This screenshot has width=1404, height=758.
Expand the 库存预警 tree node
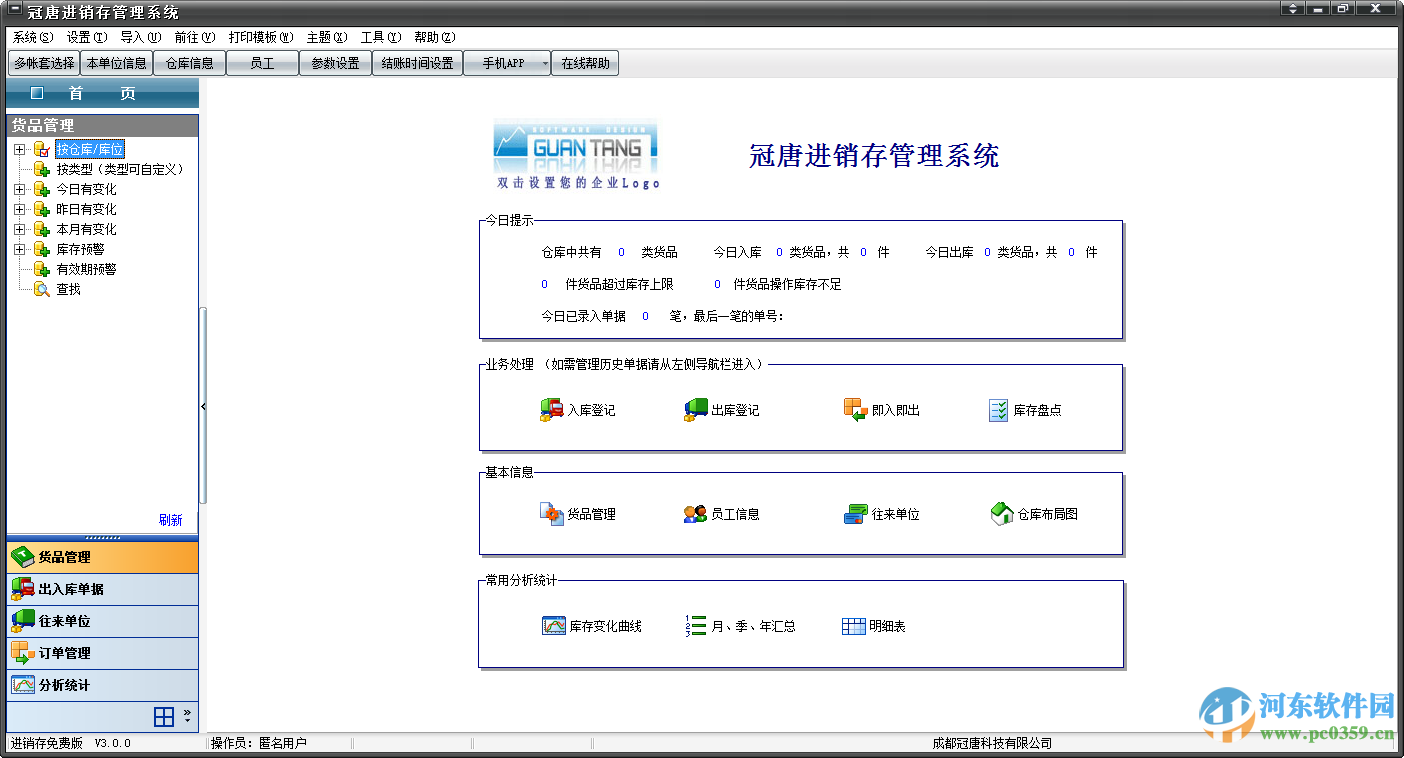(x=19, y=249)
